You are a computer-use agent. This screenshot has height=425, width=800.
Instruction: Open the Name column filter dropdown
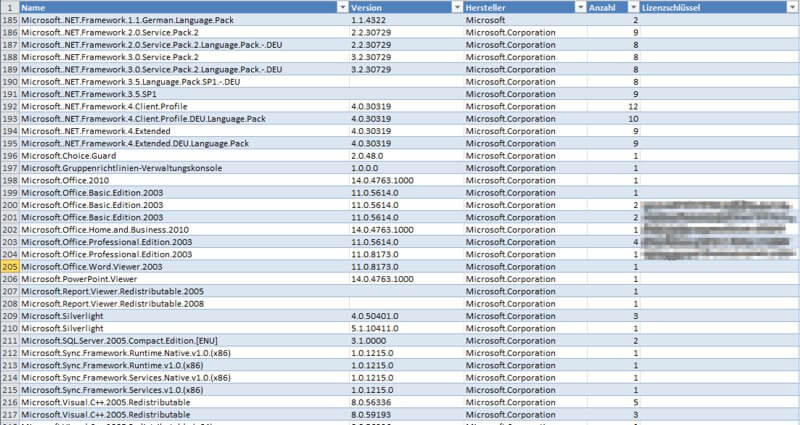pos(342,8)
